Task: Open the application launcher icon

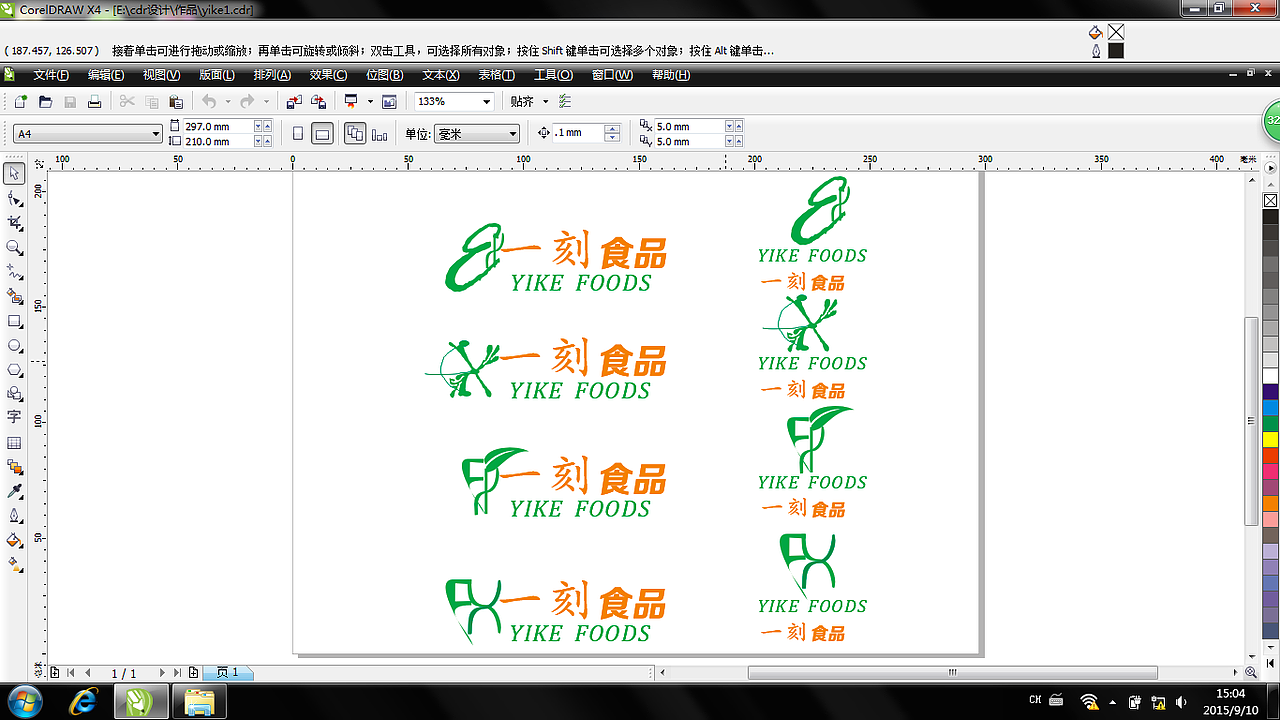Action: tap(351, 101)
